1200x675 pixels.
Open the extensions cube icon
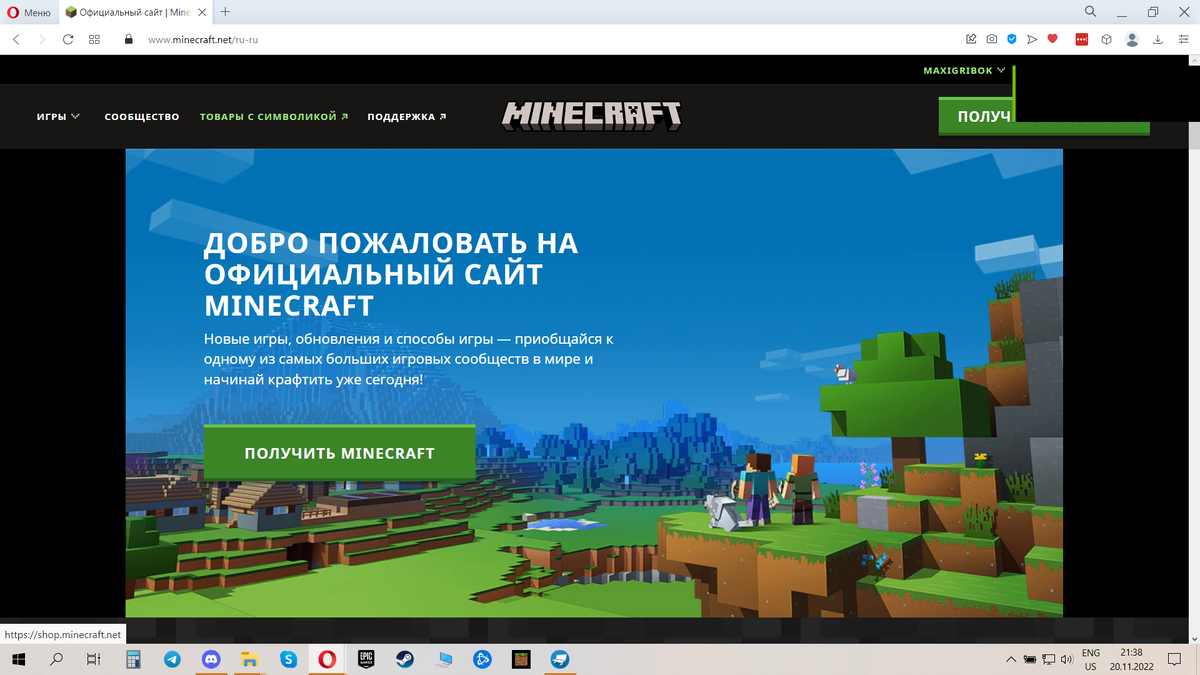pyautogui.click(x=1106, y=40)
